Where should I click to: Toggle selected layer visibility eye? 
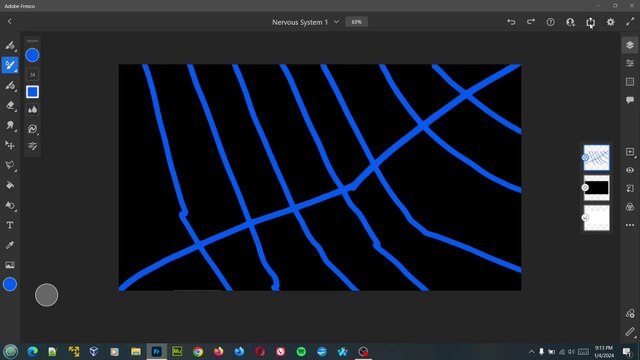pyautogui.click(x=630, y=170)
